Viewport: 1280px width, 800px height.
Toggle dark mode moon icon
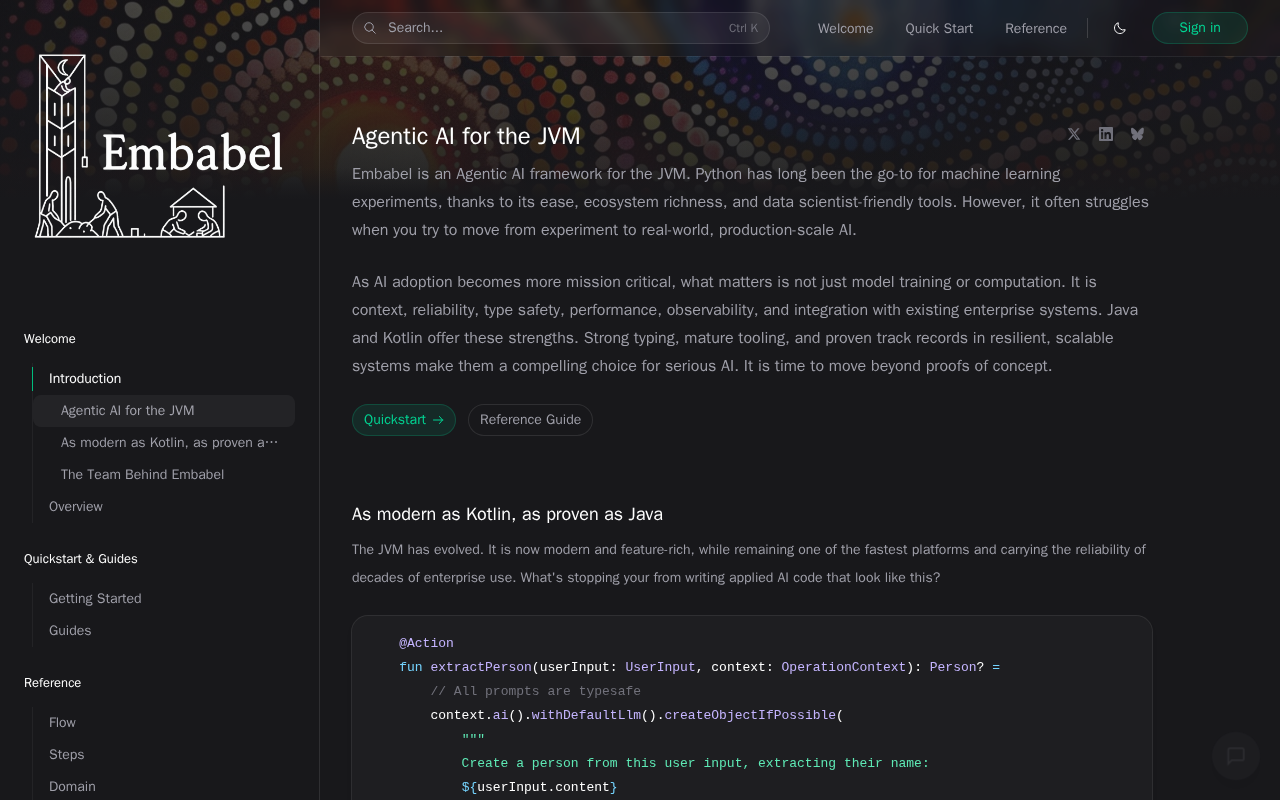[x=1120, y=28]
